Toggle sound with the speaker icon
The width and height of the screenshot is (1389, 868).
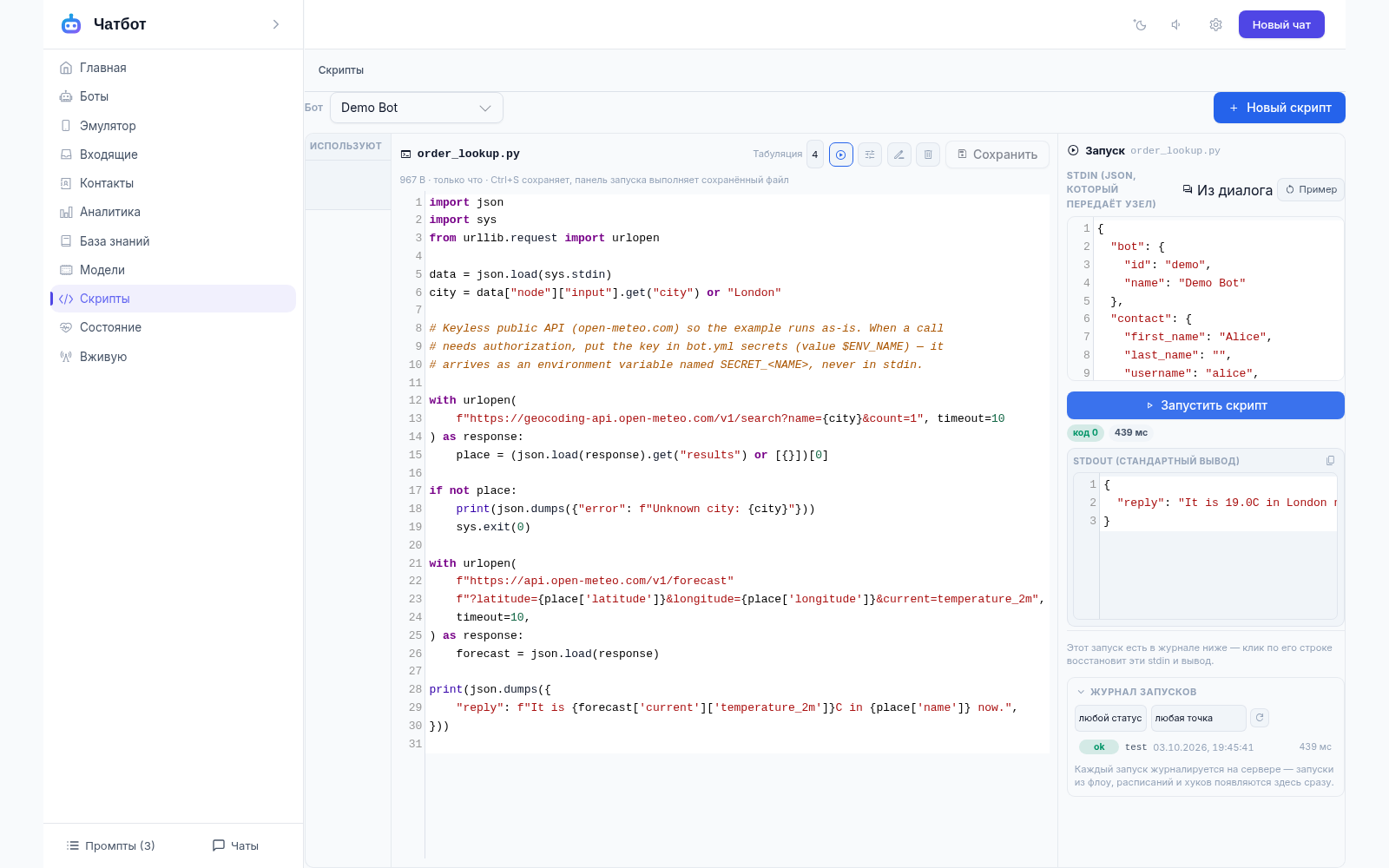tap(1177, 25)
